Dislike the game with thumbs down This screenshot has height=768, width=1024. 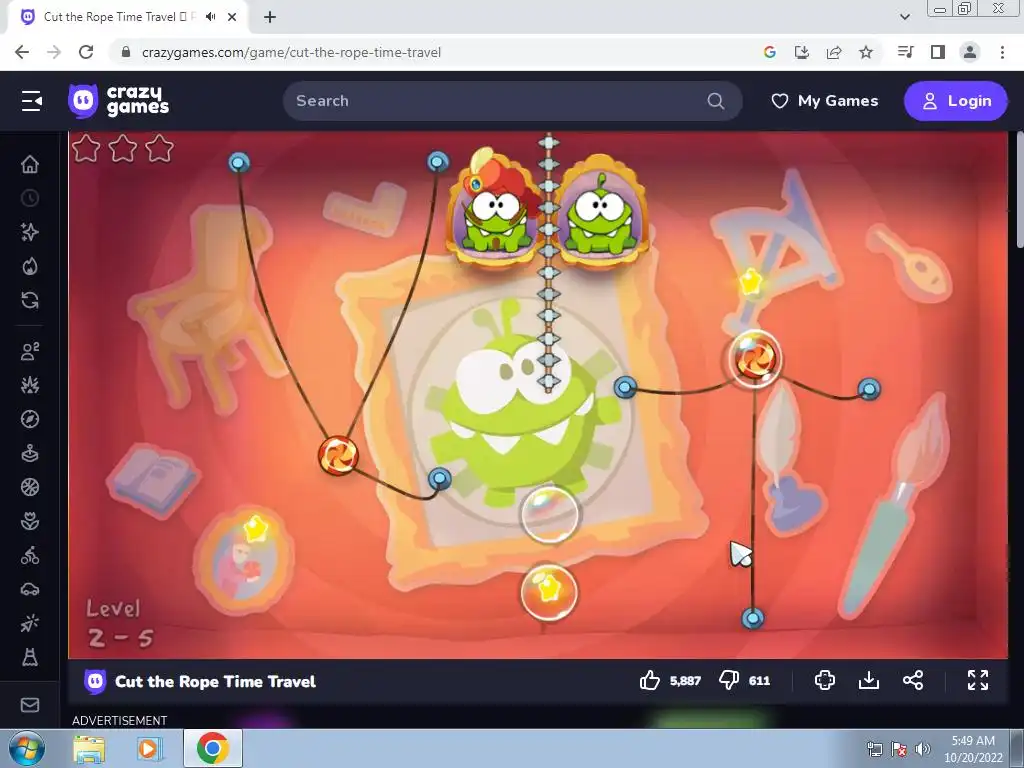click(x=728, y=680)
